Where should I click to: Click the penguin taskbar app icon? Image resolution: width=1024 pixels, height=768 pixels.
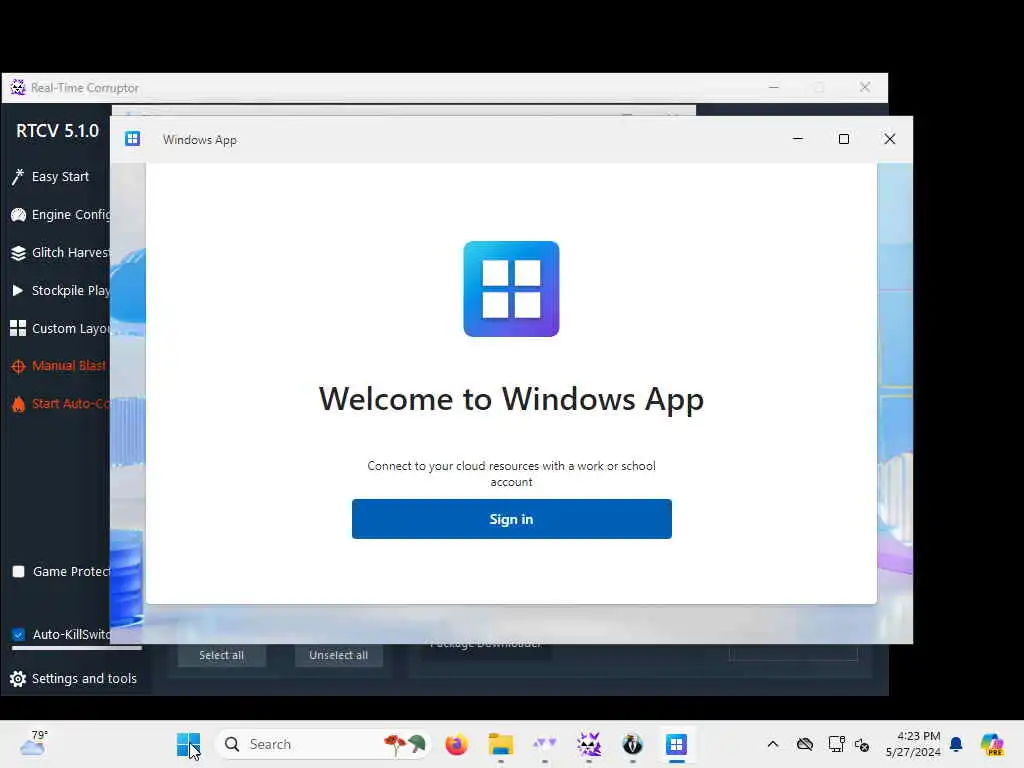coord(632,744)
